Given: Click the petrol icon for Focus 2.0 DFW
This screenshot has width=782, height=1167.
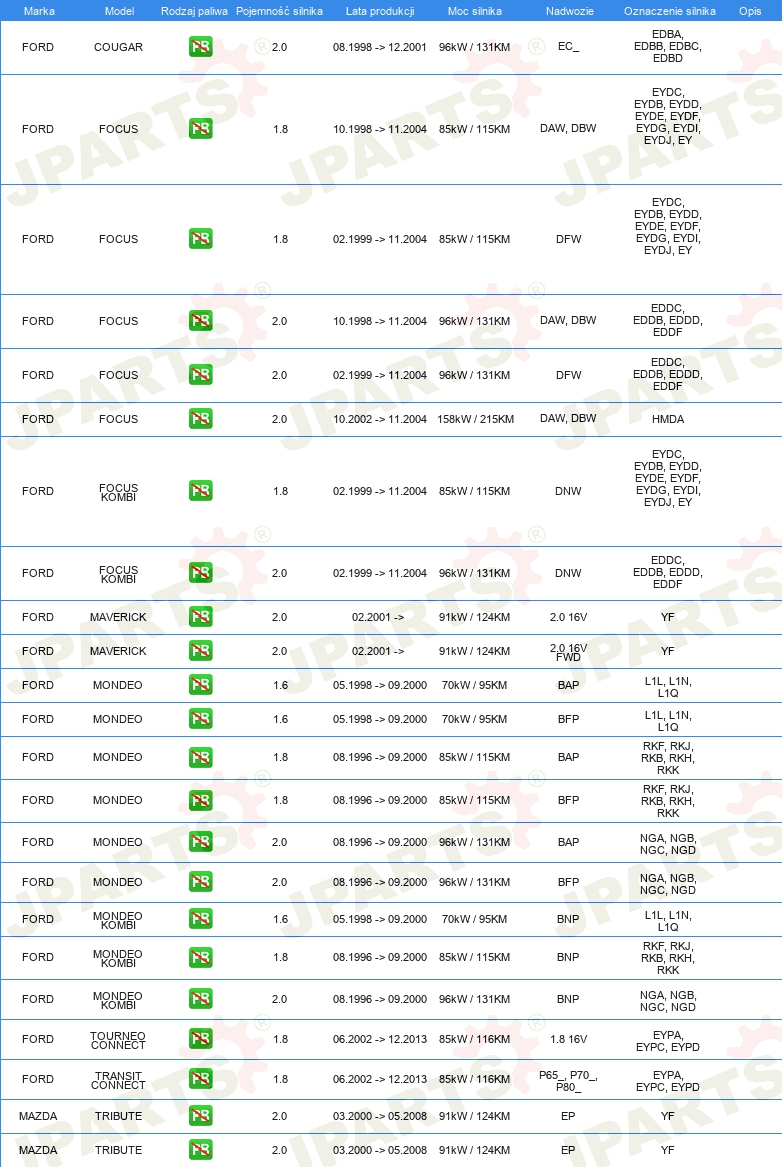Looking at the screenshot, I should click(x=201, y=374).
